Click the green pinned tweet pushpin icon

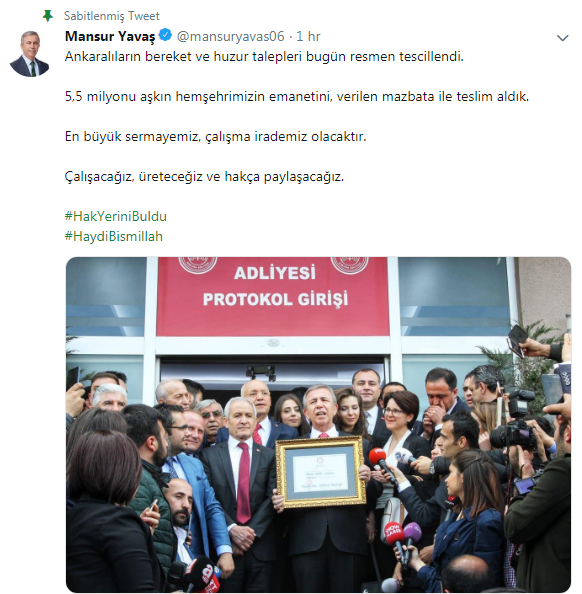(48, 16)
